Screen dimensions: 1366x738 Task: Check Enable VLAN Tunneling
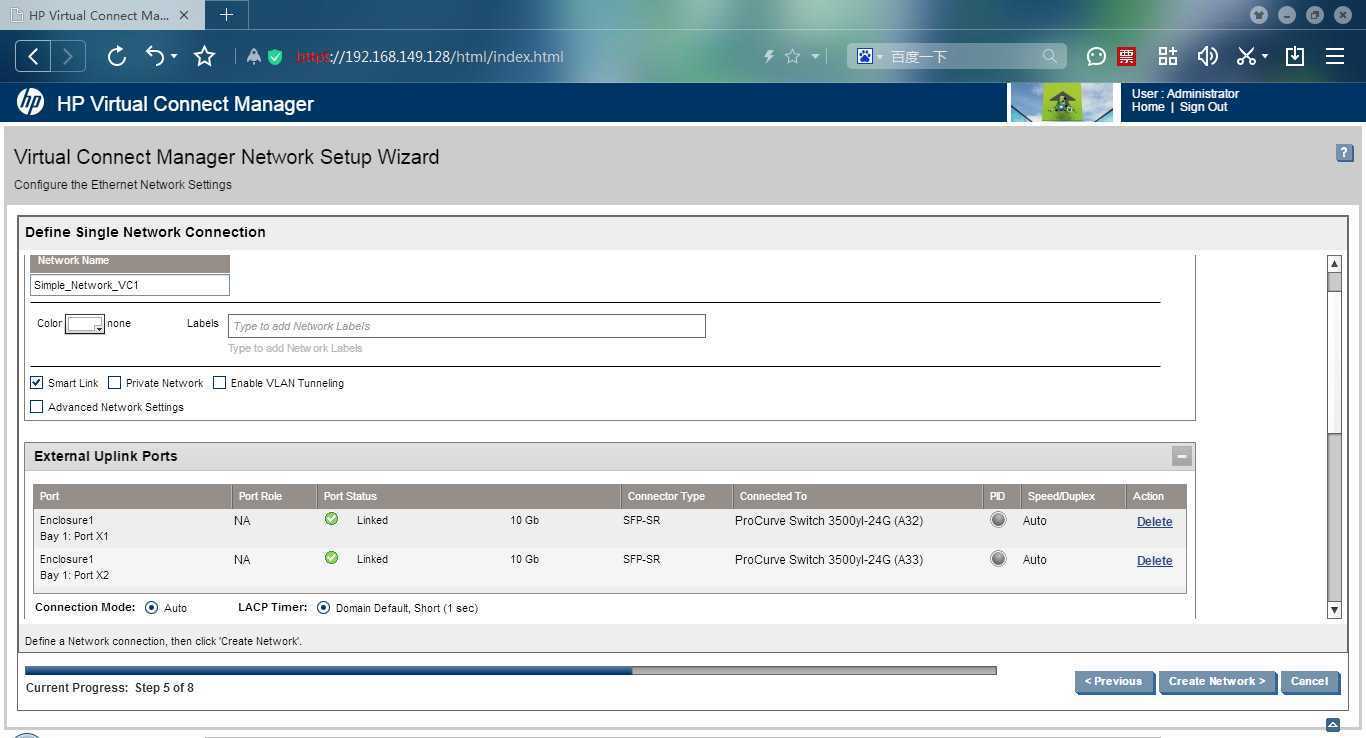coord(220,382)
